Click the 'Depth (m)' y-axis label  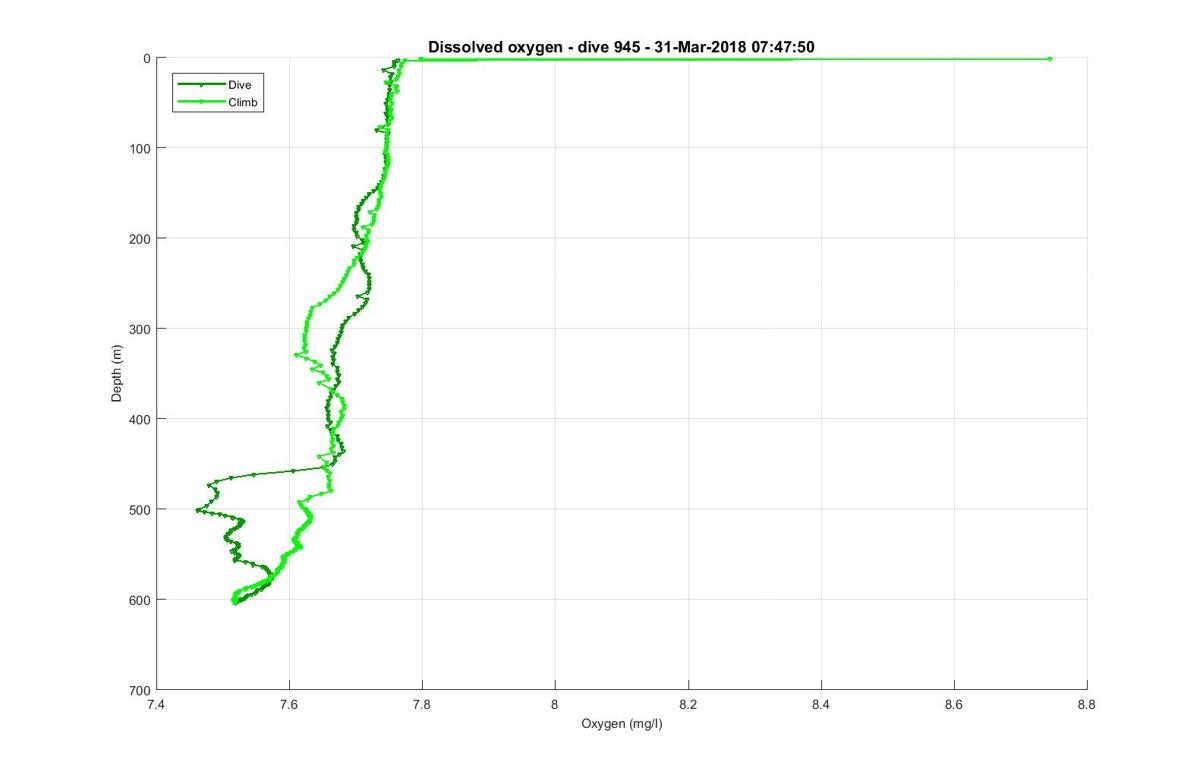point(116,374)
